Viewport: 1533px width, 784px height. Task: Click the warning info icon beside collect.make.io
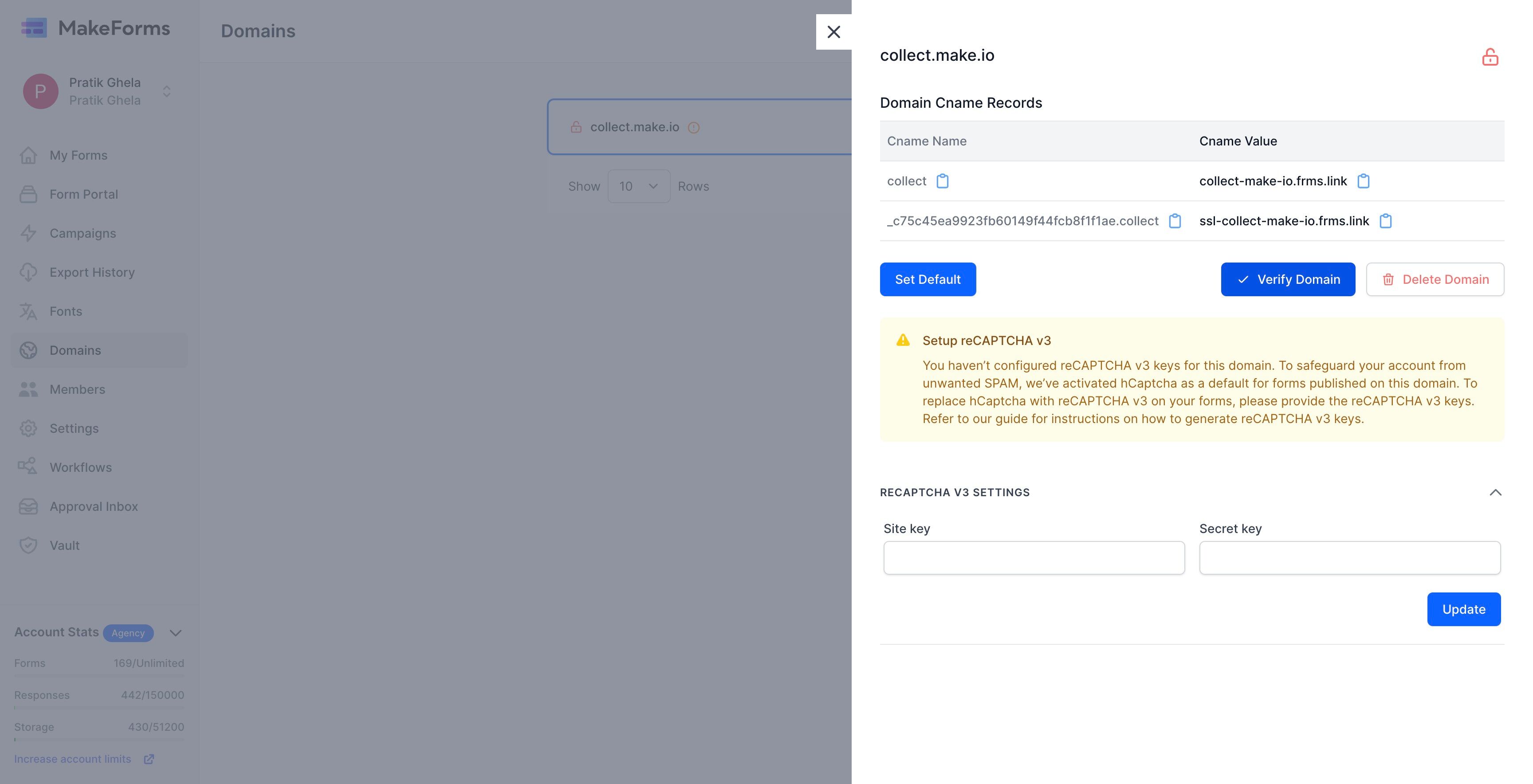point(693,127)
